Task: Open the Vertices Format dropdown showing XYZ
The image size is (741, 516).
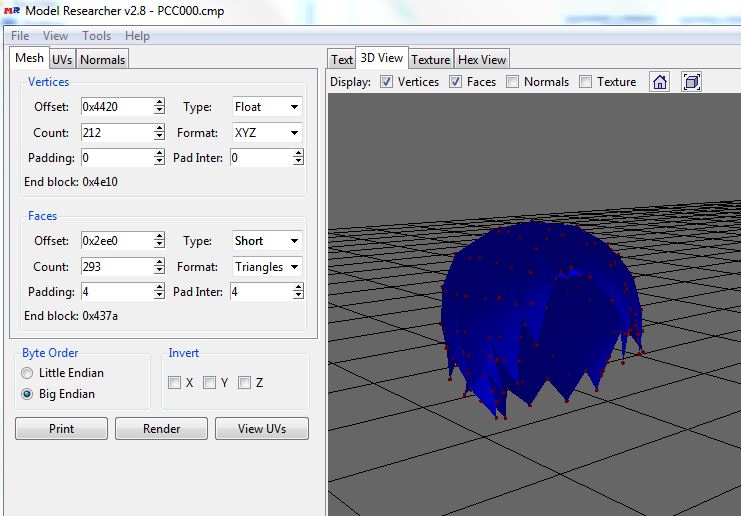Action: 267,133
